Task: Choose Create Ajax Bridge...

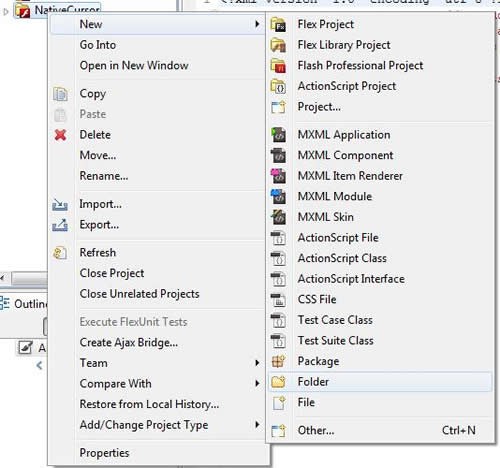Action: click(129, 343)
